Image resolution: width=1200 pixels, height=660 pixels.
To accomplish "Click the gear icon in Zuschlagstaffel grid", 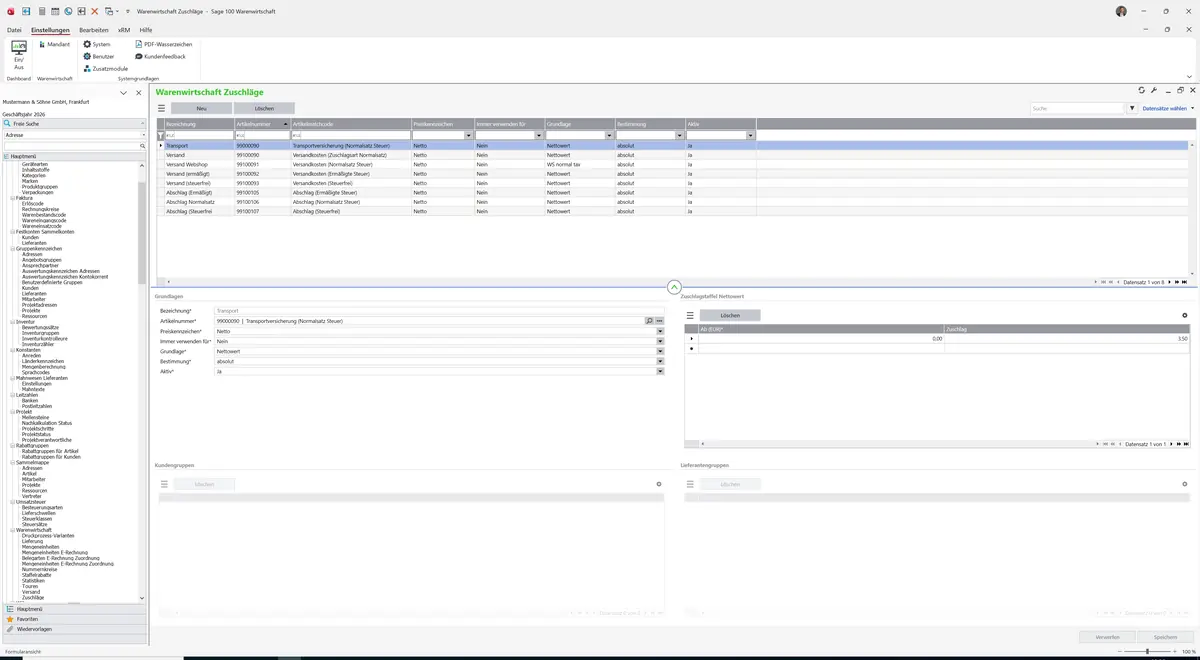I will tap(1185, 315).
